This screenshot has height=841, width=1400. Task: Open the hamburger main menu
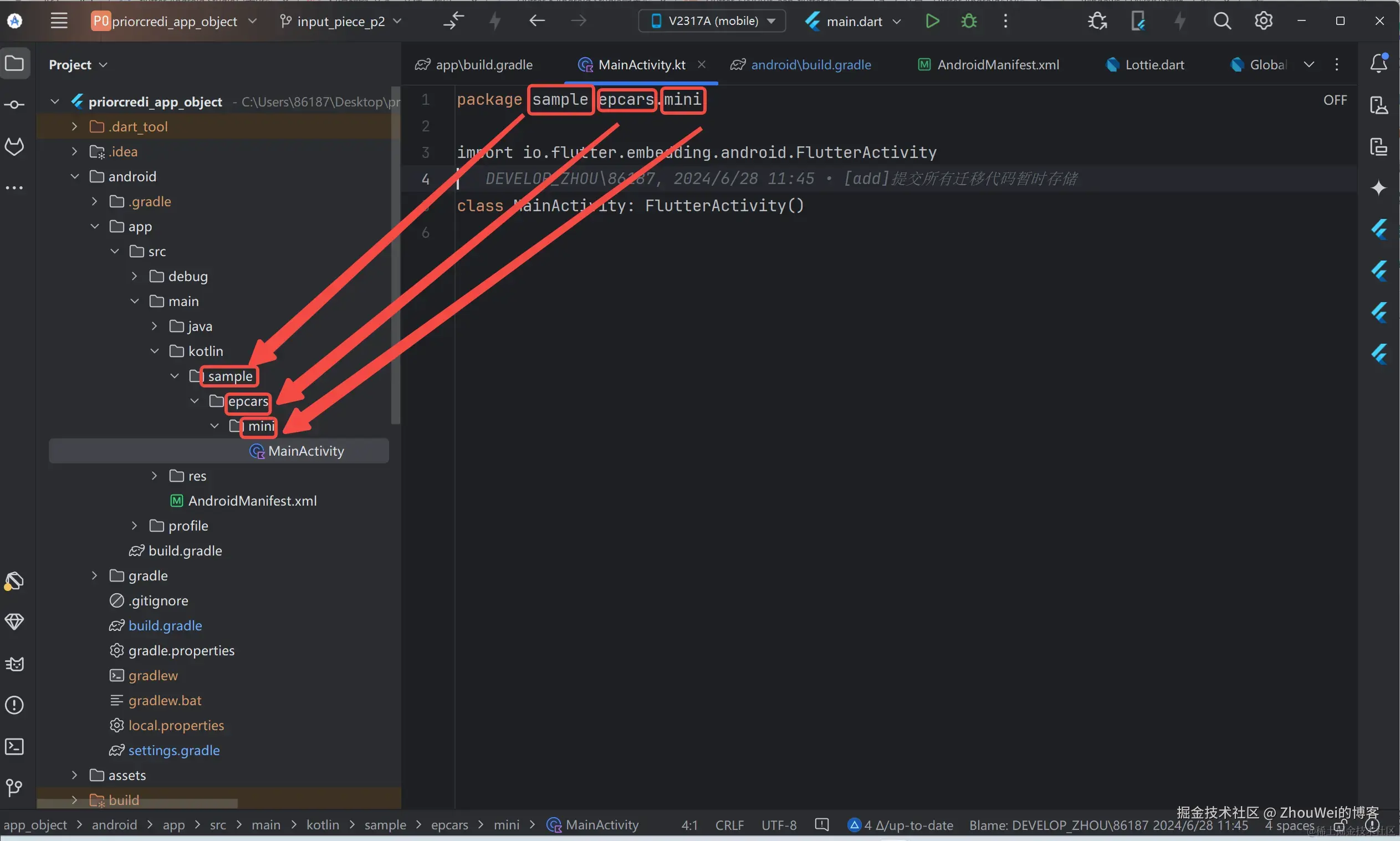click(x=59, y=22)
